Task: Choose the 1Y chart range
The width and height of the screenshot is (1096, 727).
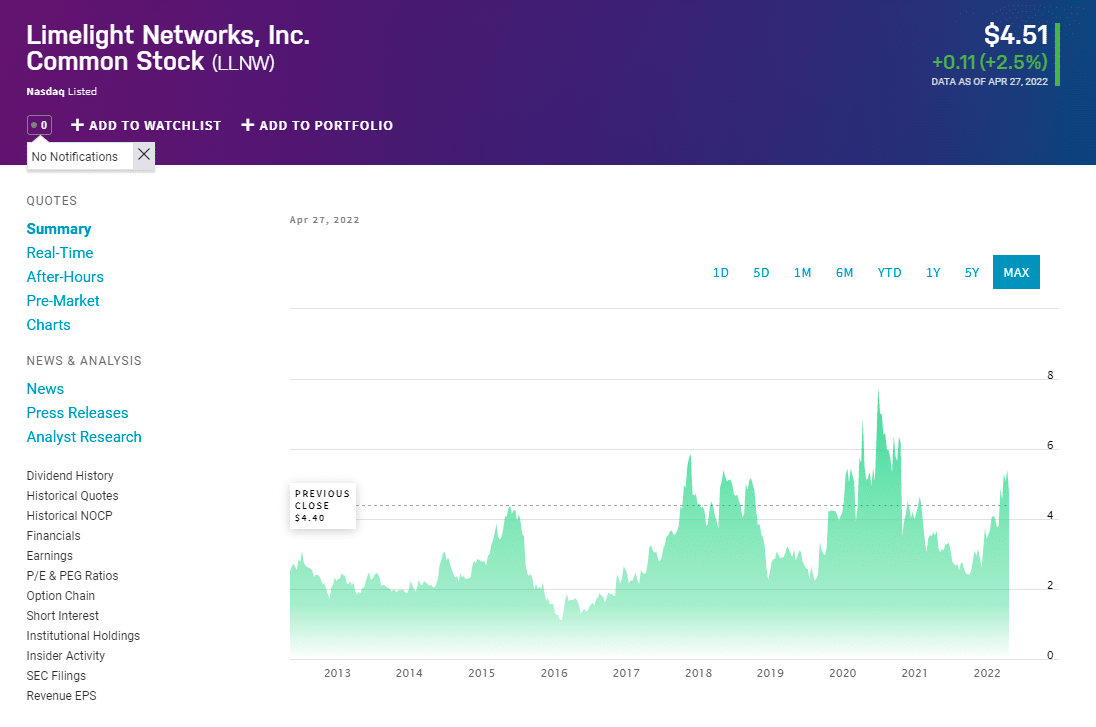Action: 933,272
